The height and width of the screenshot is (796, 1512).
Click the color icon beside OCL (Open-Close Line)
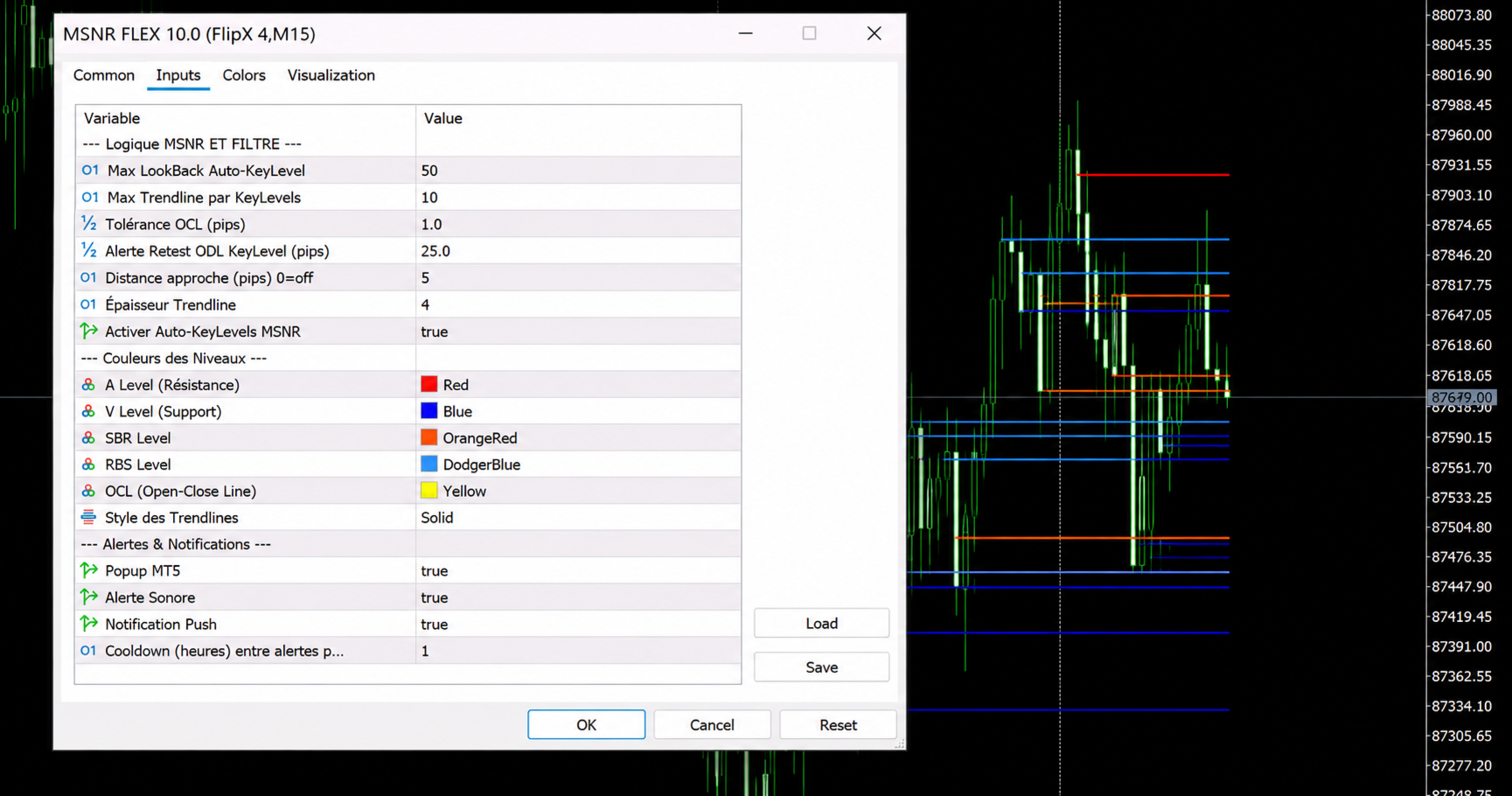(88, 492)
